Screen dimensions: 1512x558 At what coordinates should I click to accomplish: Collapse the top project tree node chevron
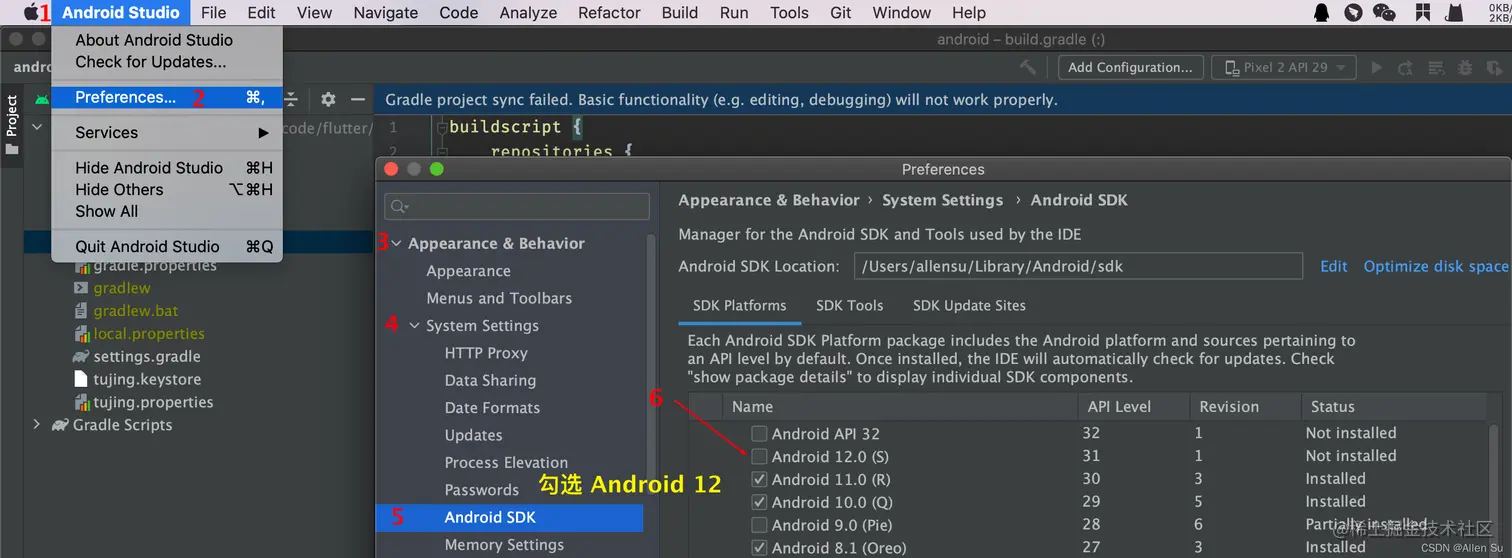[x=37, y=127]
